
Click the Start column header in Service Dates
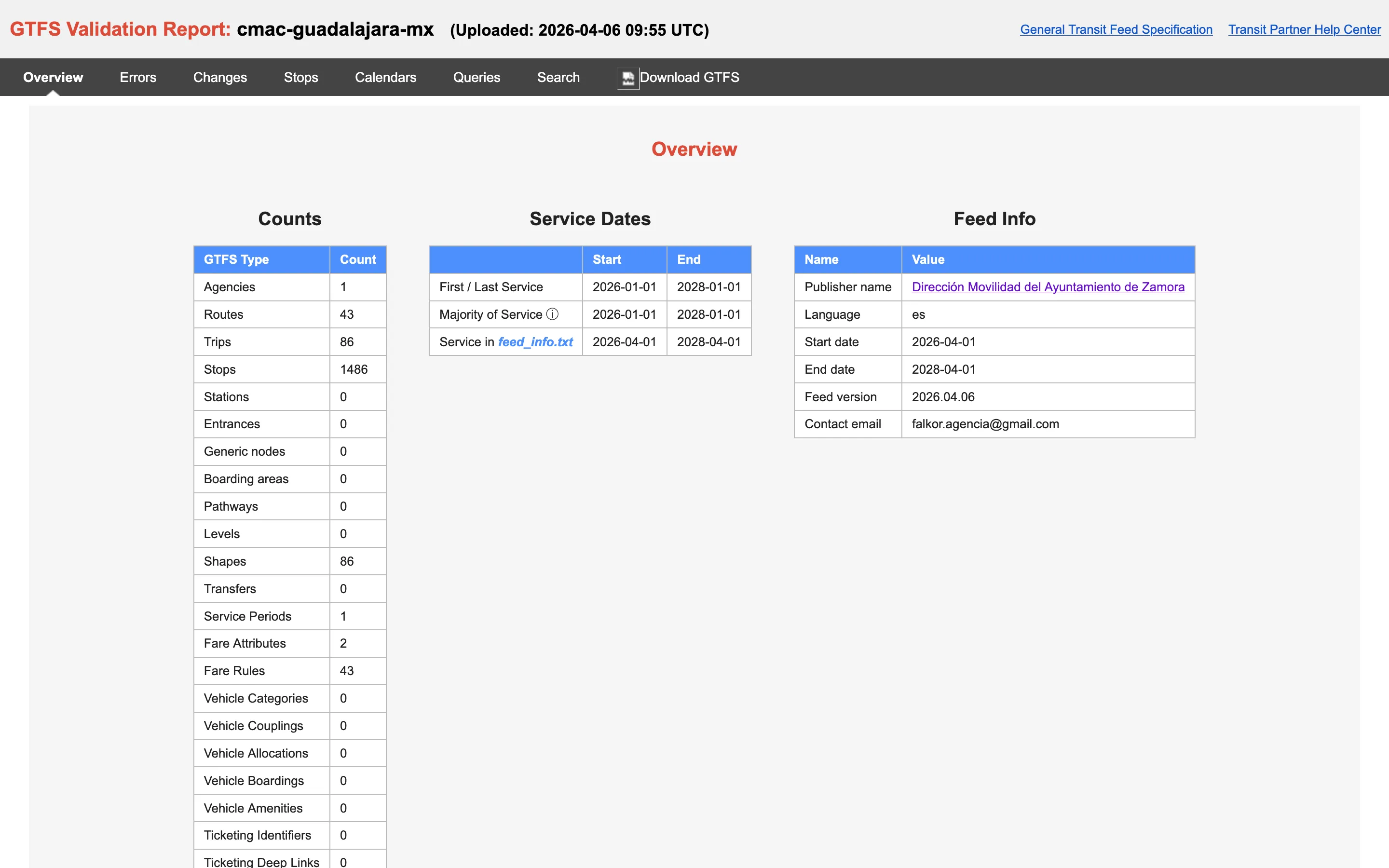(x=625, y=259)
